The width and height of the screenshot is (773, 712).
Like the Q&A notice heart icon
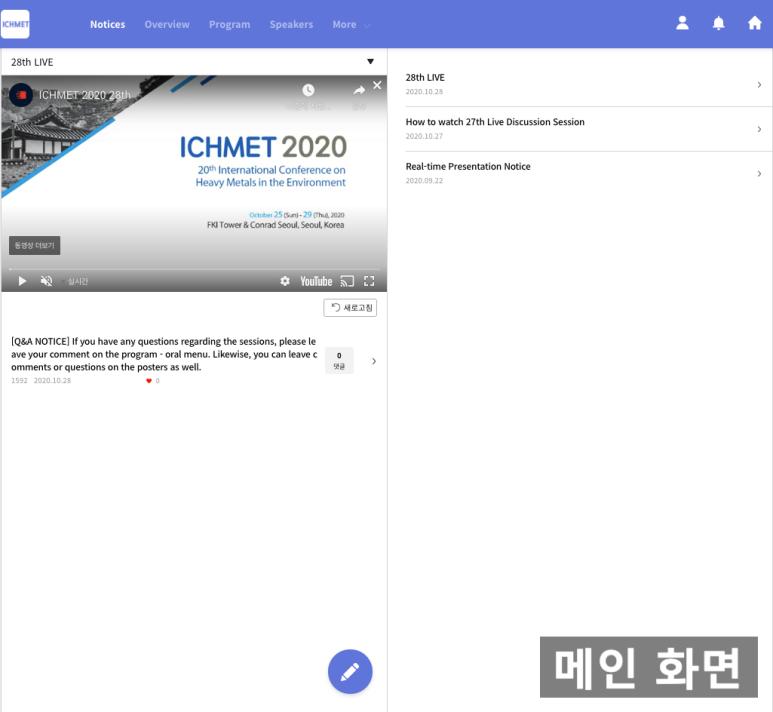149,381
